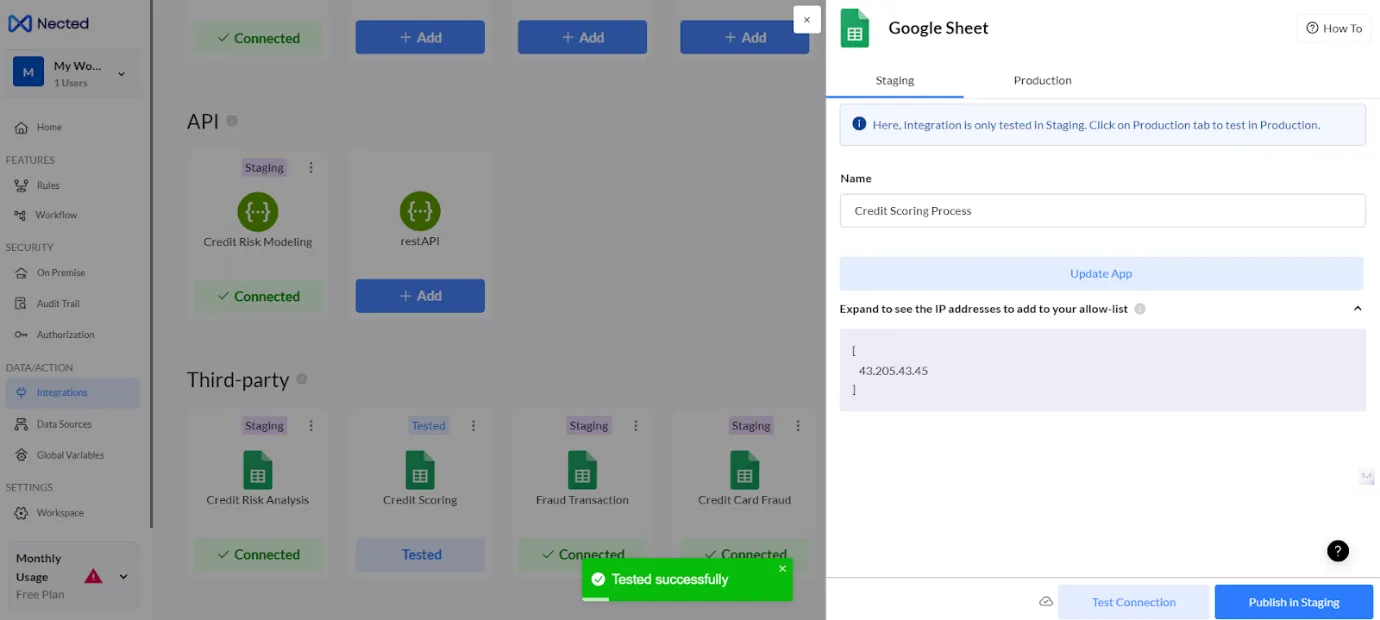
Task: Click the Credit Card Fraud sheet icon
Action: click(744, 470)
